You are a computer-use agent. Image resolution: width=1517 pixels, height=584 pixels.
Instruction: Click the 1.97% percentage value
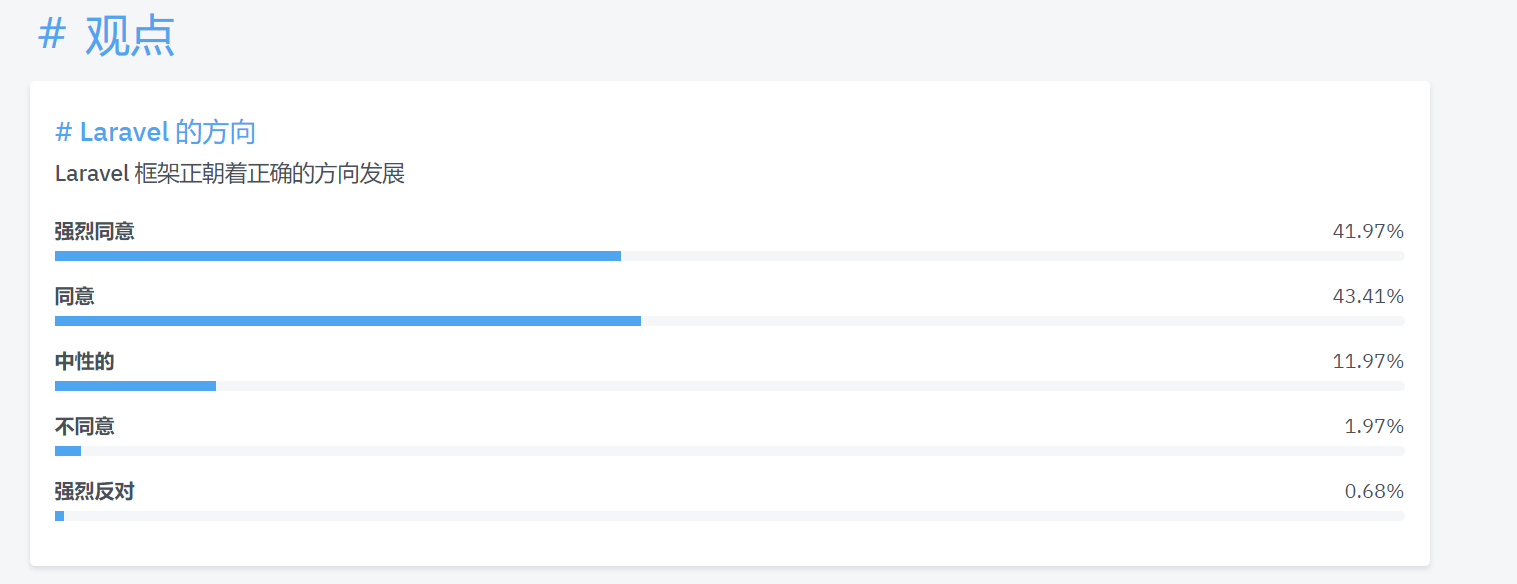coord(1374,426)
